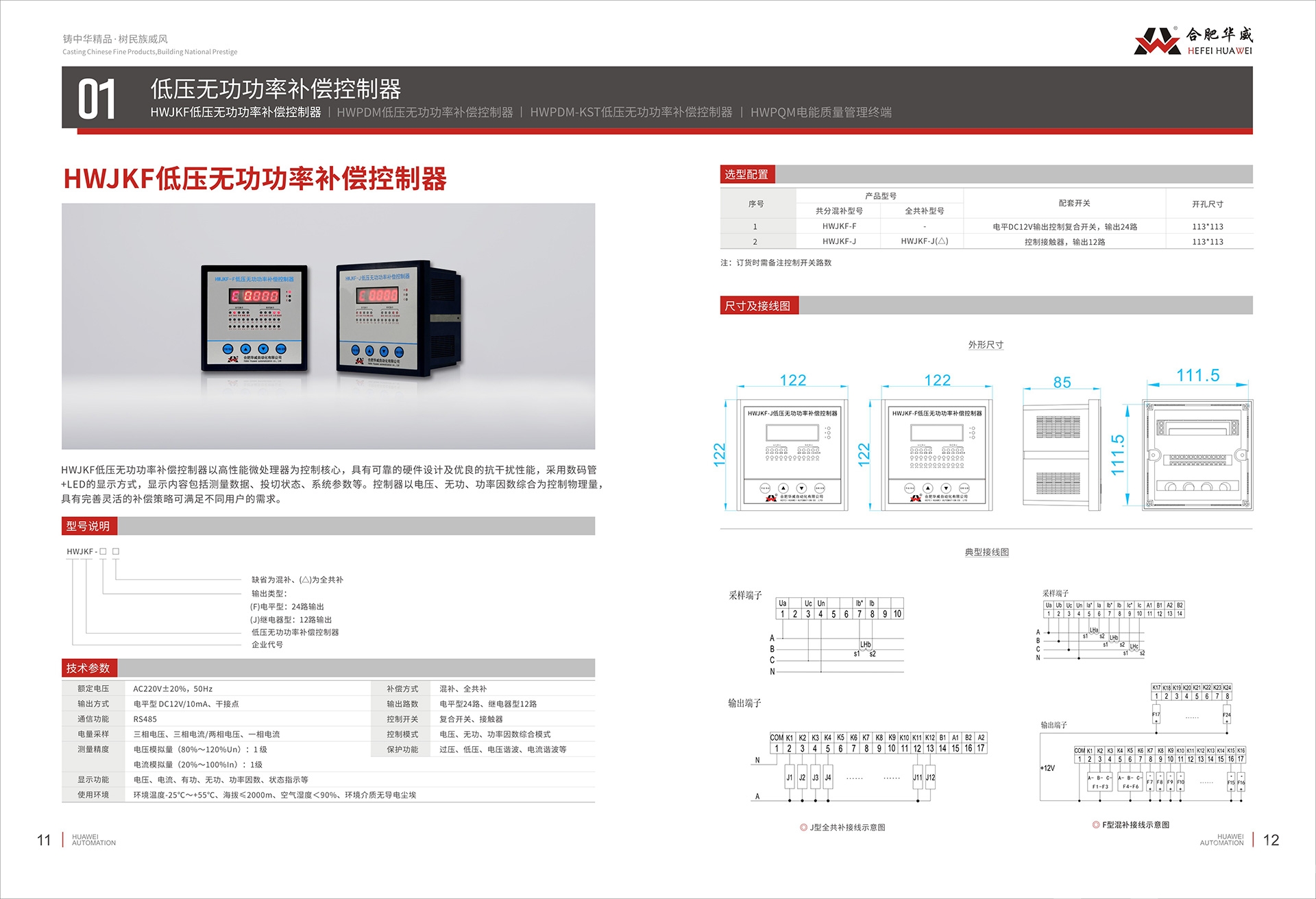Click the 典型接线图 underlined heading
This screenshot has height=899, width=1316.
pos(986,552)
